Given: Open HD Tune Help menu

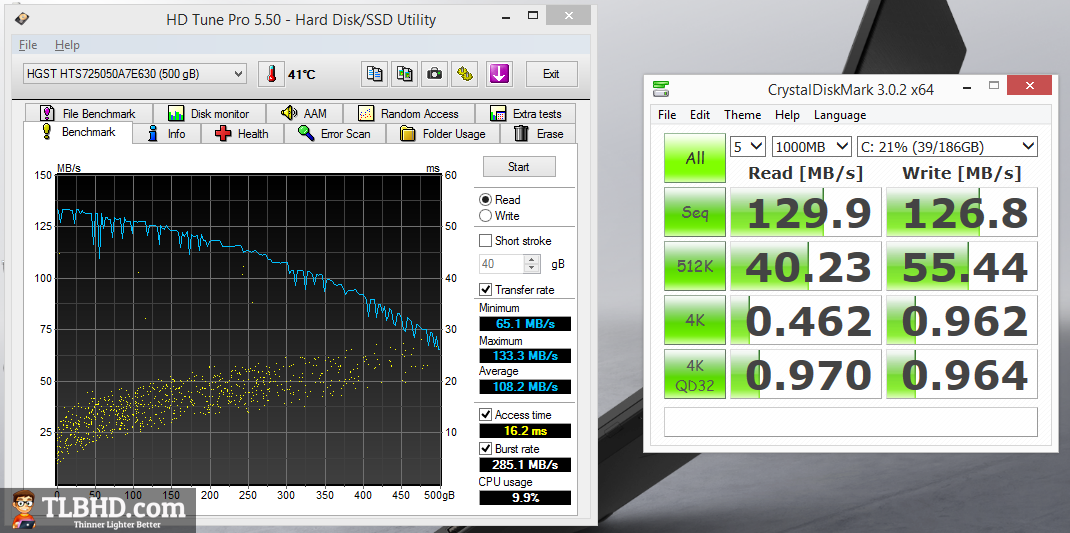Looking at the screenshot, I should (x=68, y=45).
